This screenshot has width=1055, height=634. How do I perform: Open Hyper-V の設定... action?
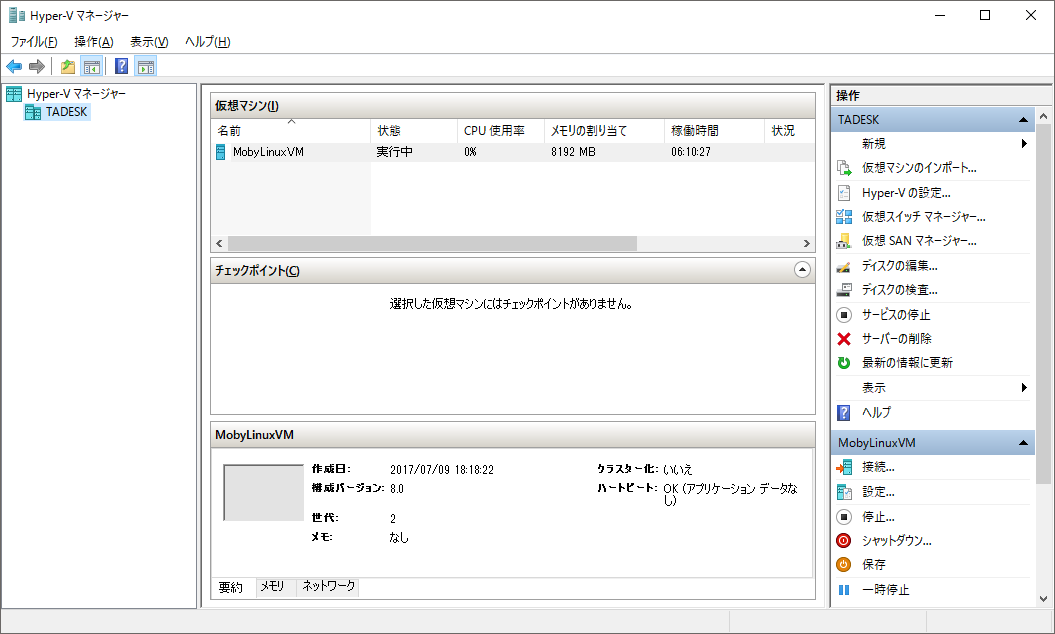906,193
